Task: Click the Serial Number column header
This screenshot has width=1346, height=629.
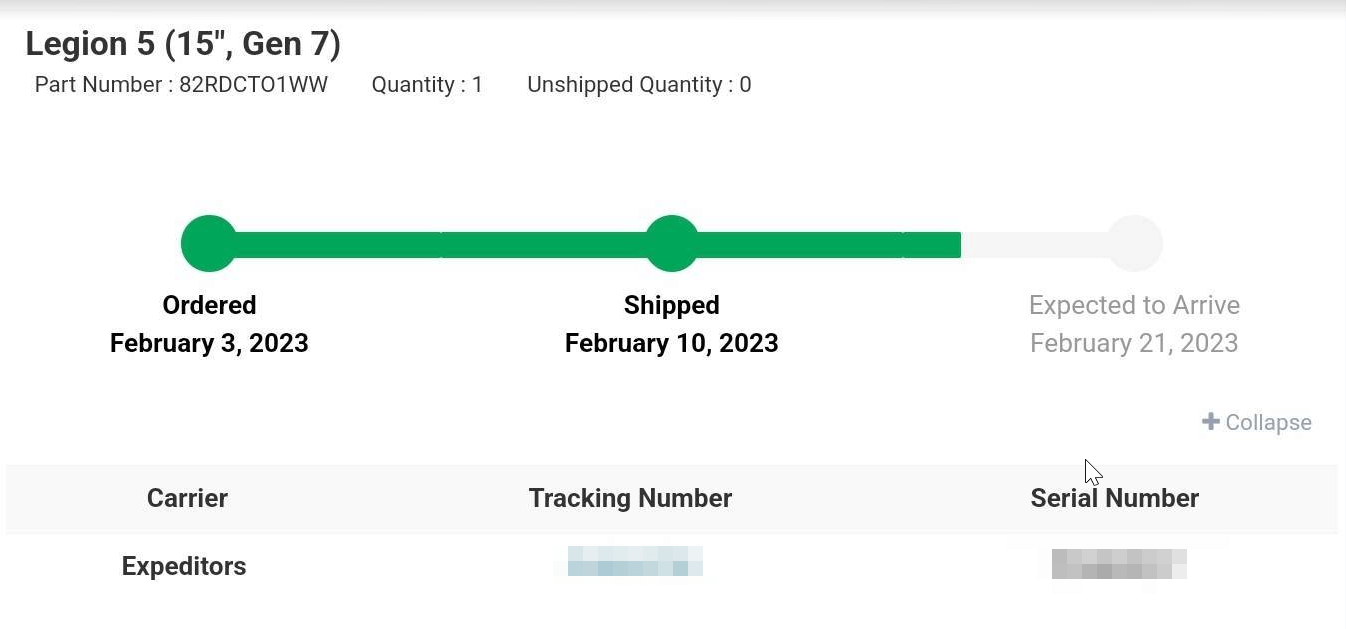Action: coord(1115,498)
